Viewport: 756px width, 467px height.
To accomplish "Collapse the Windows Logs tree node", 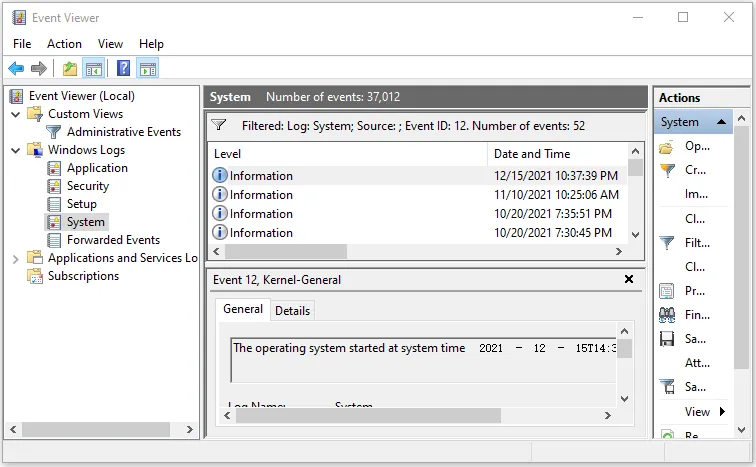I will click(15, 150).
